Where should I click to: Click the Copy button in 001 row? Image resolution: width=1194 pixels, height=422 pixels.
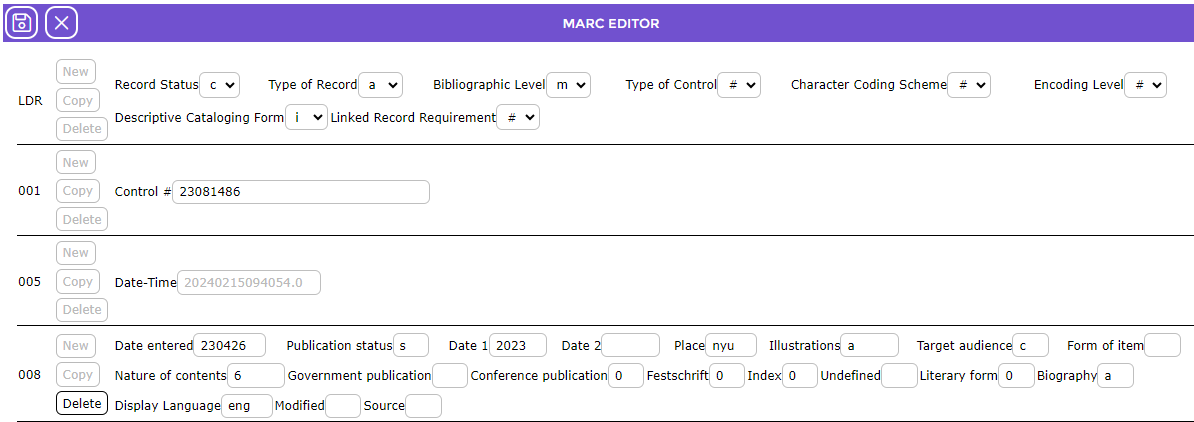point(78,191)
